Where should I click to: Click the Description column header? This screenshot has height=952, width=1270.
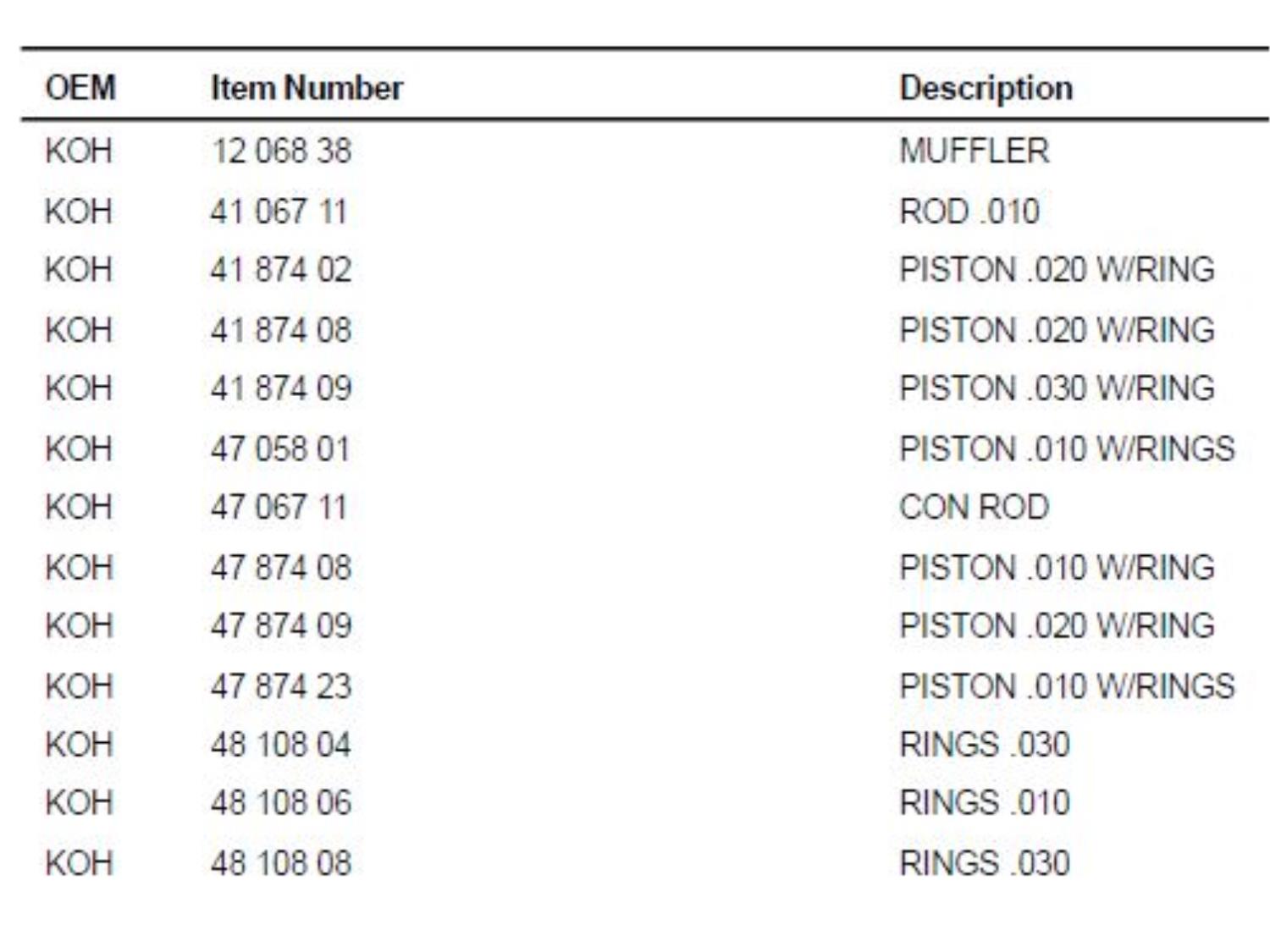[x=986, y=88]
